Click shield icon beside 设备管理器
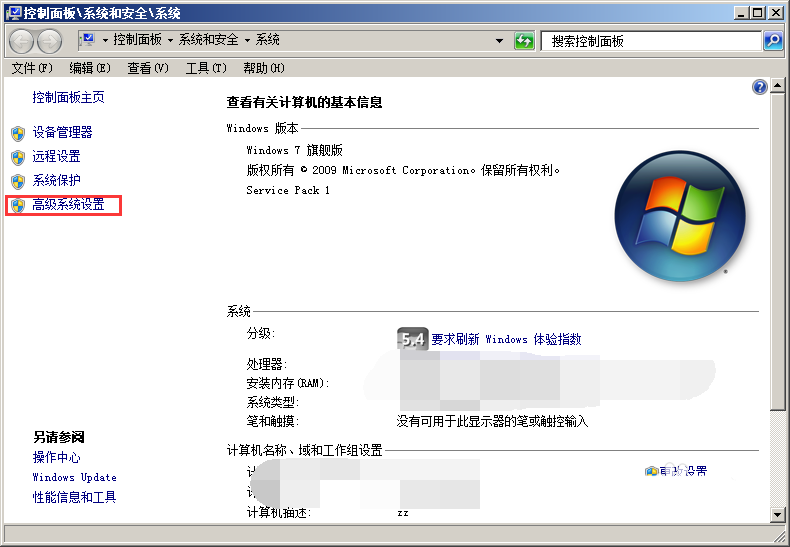 (x=18, y=133)
